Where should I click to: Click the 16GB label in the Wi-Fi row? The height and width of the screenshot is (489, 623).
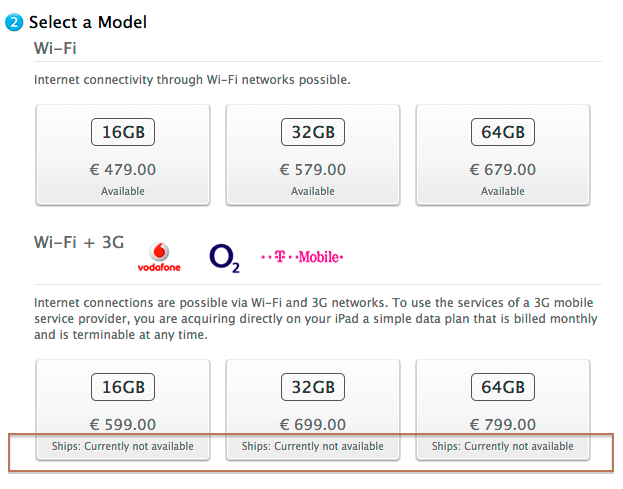pyautogui.click(x=123, y=132)
